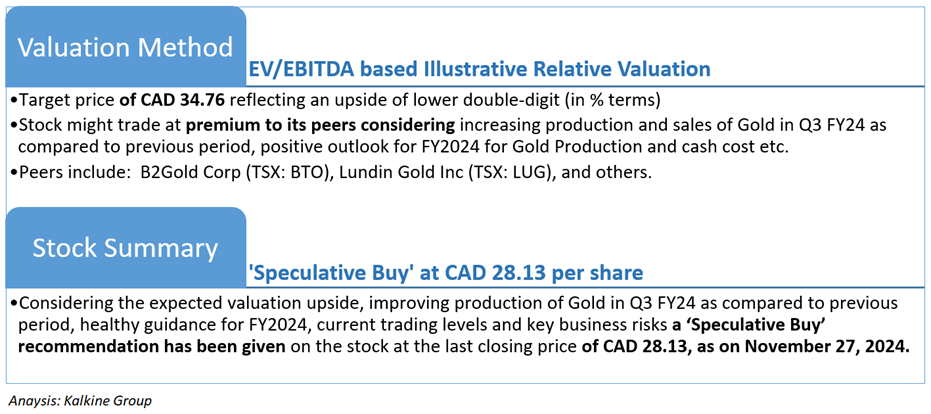Viewport: 931px width, 414px height.
Task: Select the EV/EBITDA based Illustrative Relative Valuation heading
Action: pyautogui.click(x=479, y=69)
